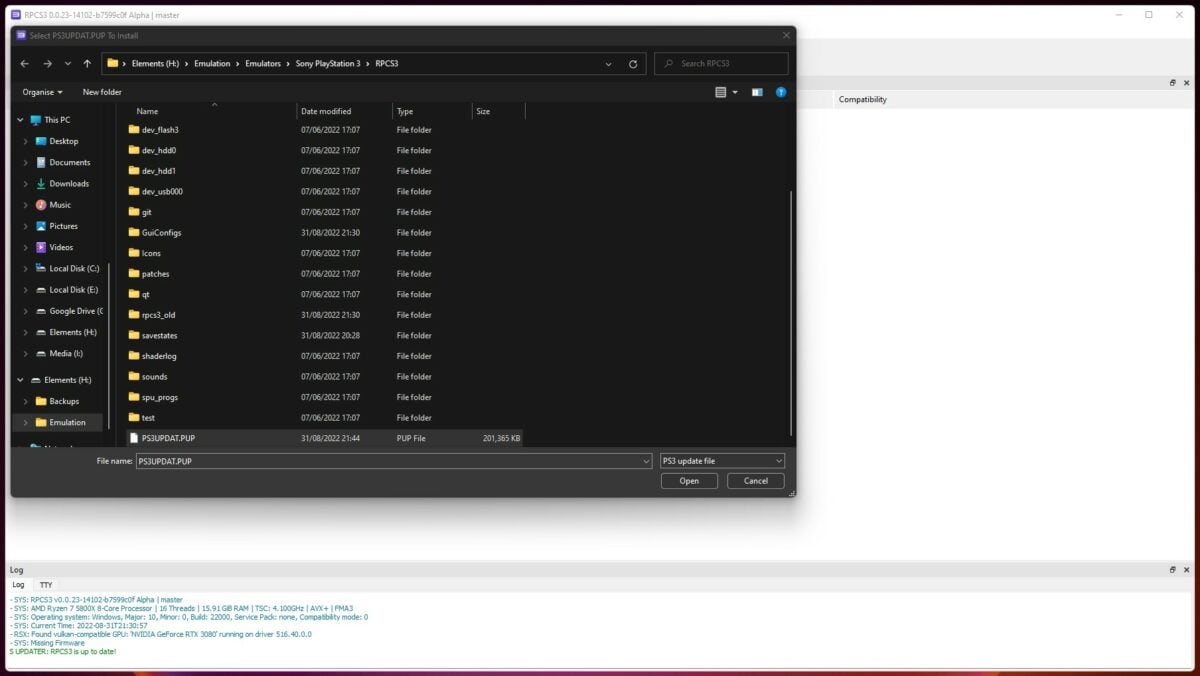The image size is (1200, 676).
Task: Collapse the This PC tree node
Action: [21, 120]
